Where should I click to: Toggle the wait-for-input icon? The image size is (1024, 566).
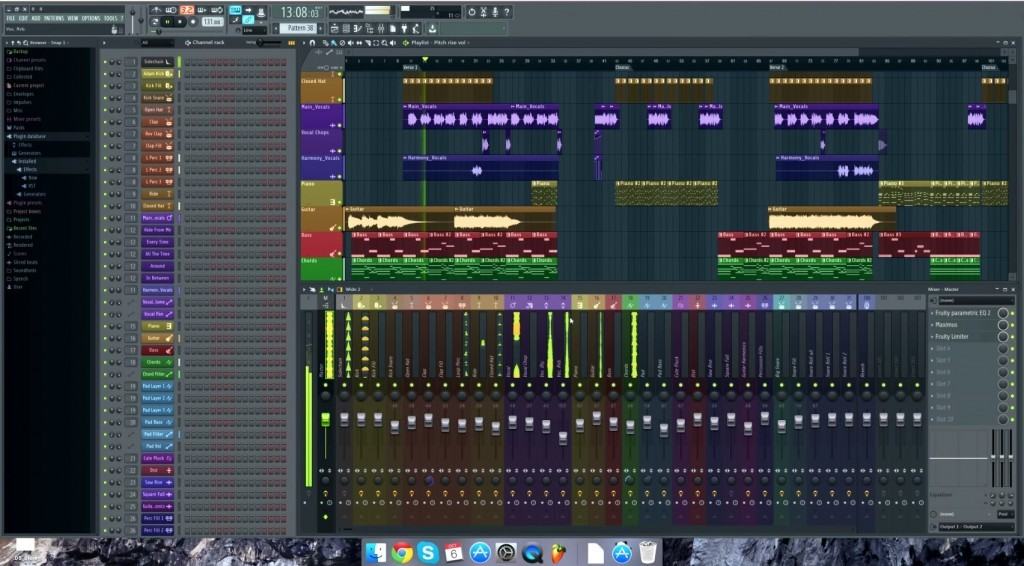[x=171, y=10]
